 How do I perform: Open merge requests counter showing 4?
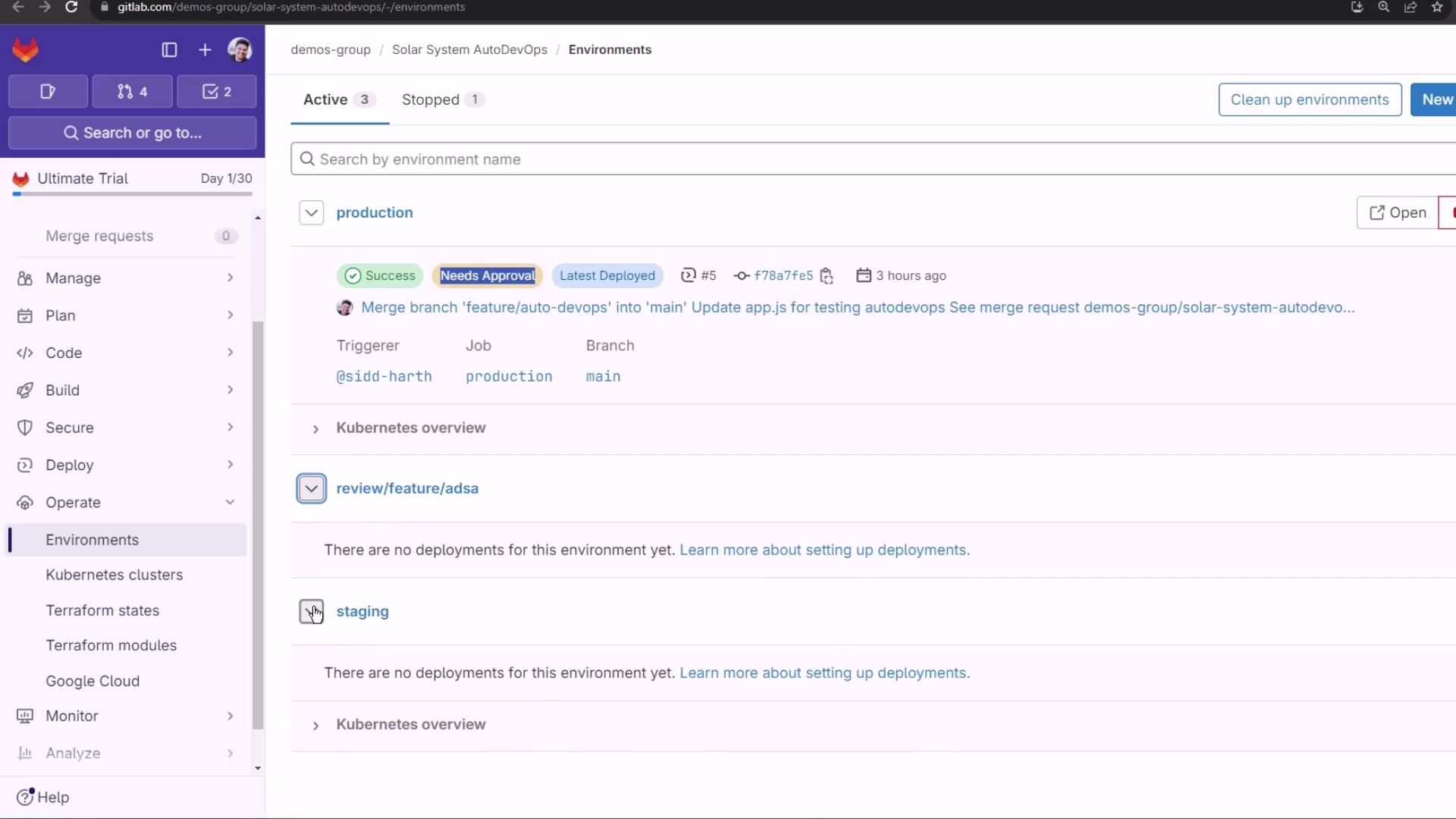click(133, 92)
